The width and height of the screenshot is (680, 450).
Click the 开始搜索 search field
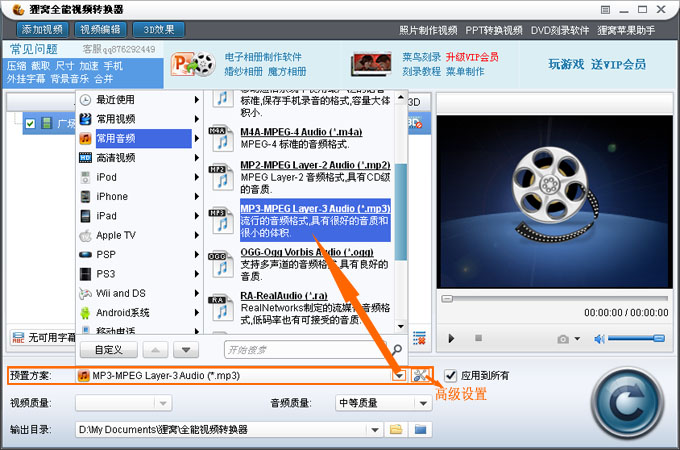click(x=306, y=350)
